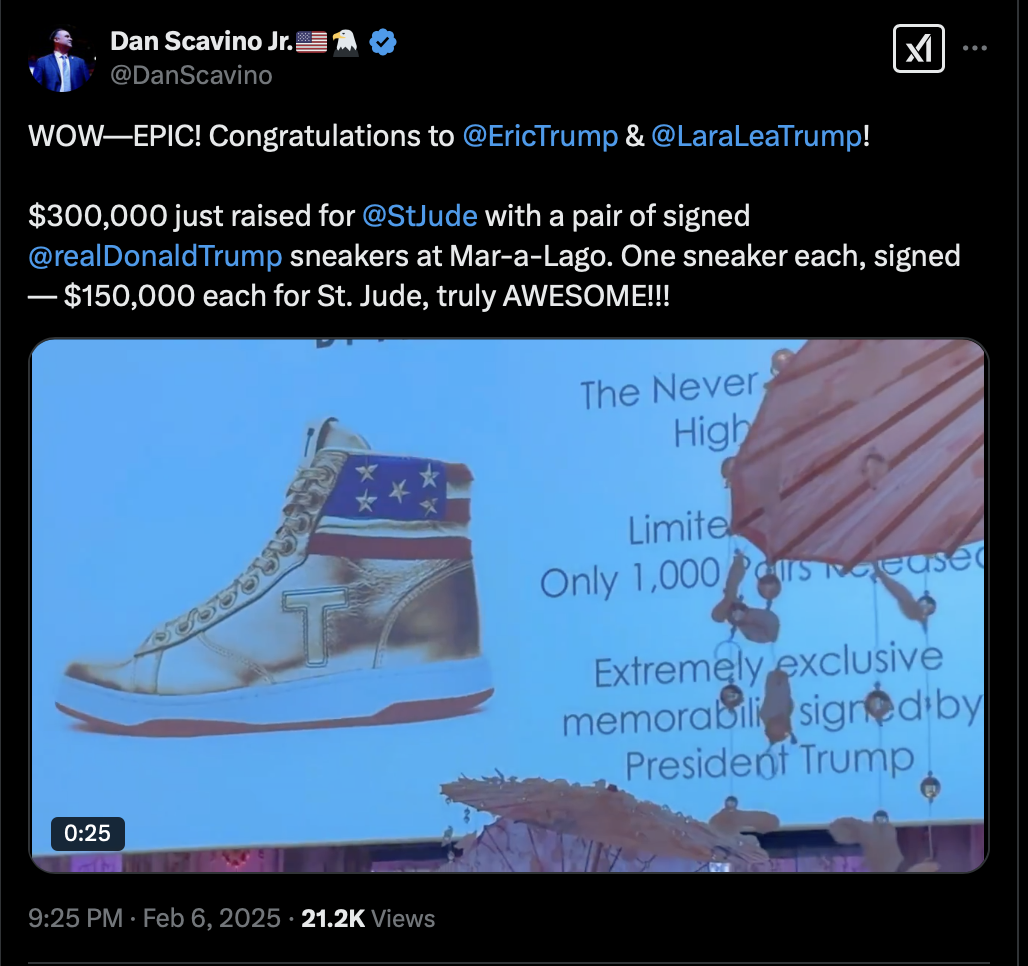
Task: Click the President Trump text in video
Action: (770, 763)
